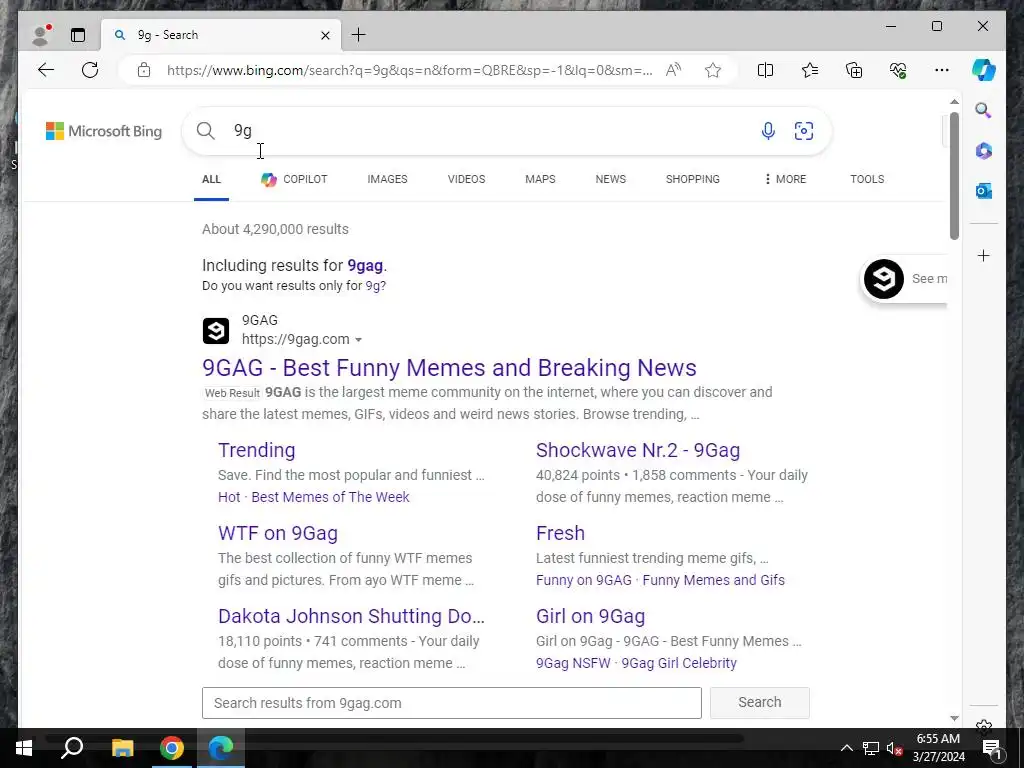Viewport: 1024px width, 768px height.
Task: Click the magnifier icon in Bing search box
Action: [206, 131]
